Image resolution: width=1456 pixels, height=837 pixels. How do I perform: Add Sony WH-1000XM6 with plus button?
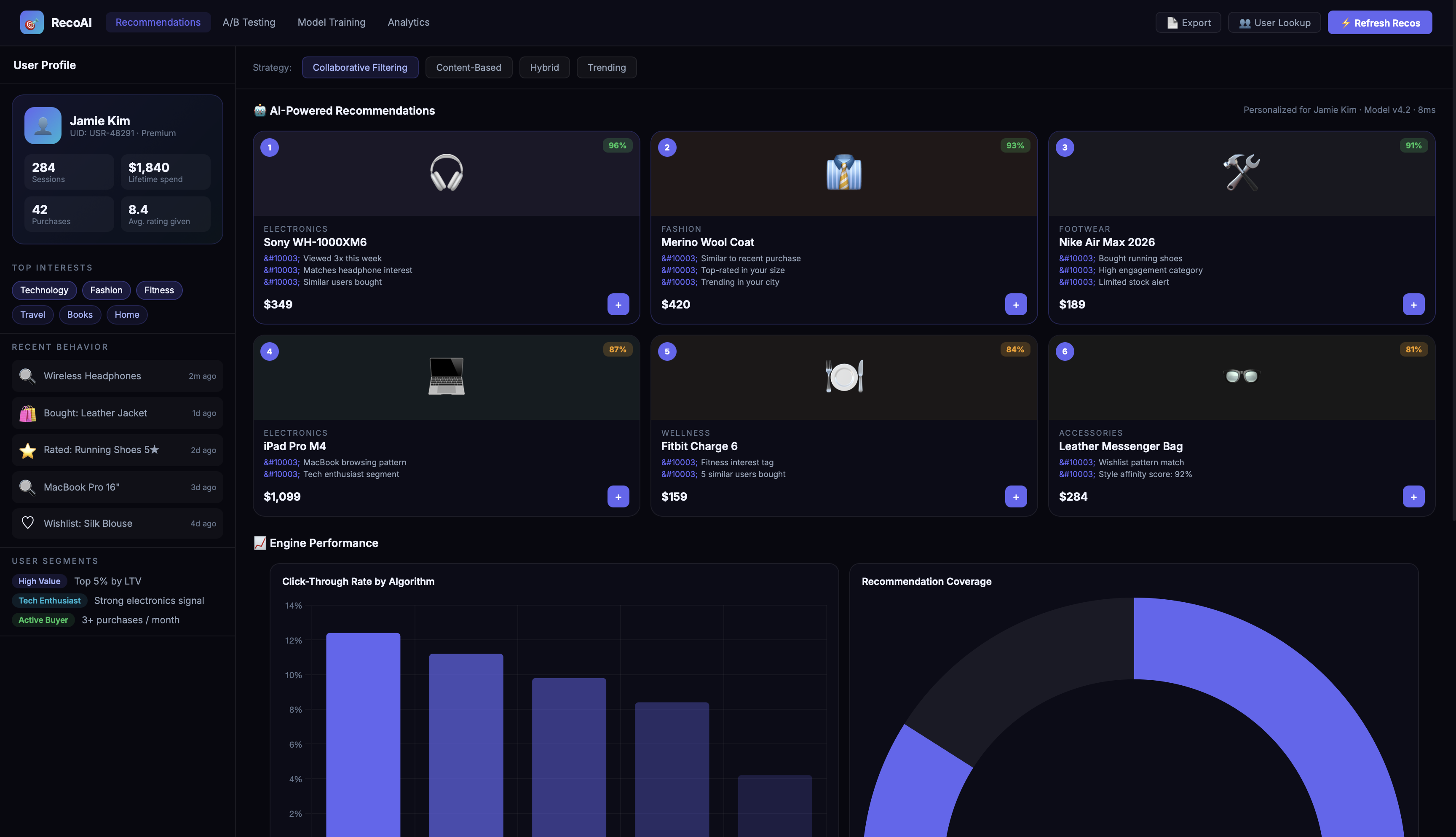point(618,305)
